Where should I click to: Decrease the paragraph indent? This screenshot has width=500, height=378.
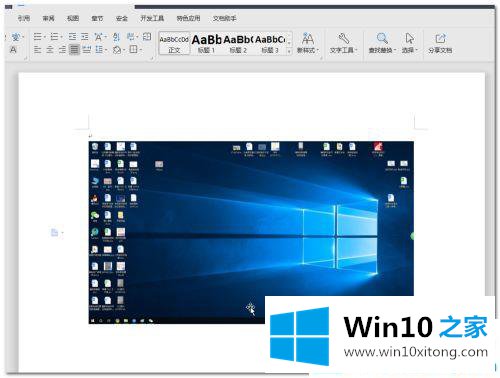tap(72, 37)
